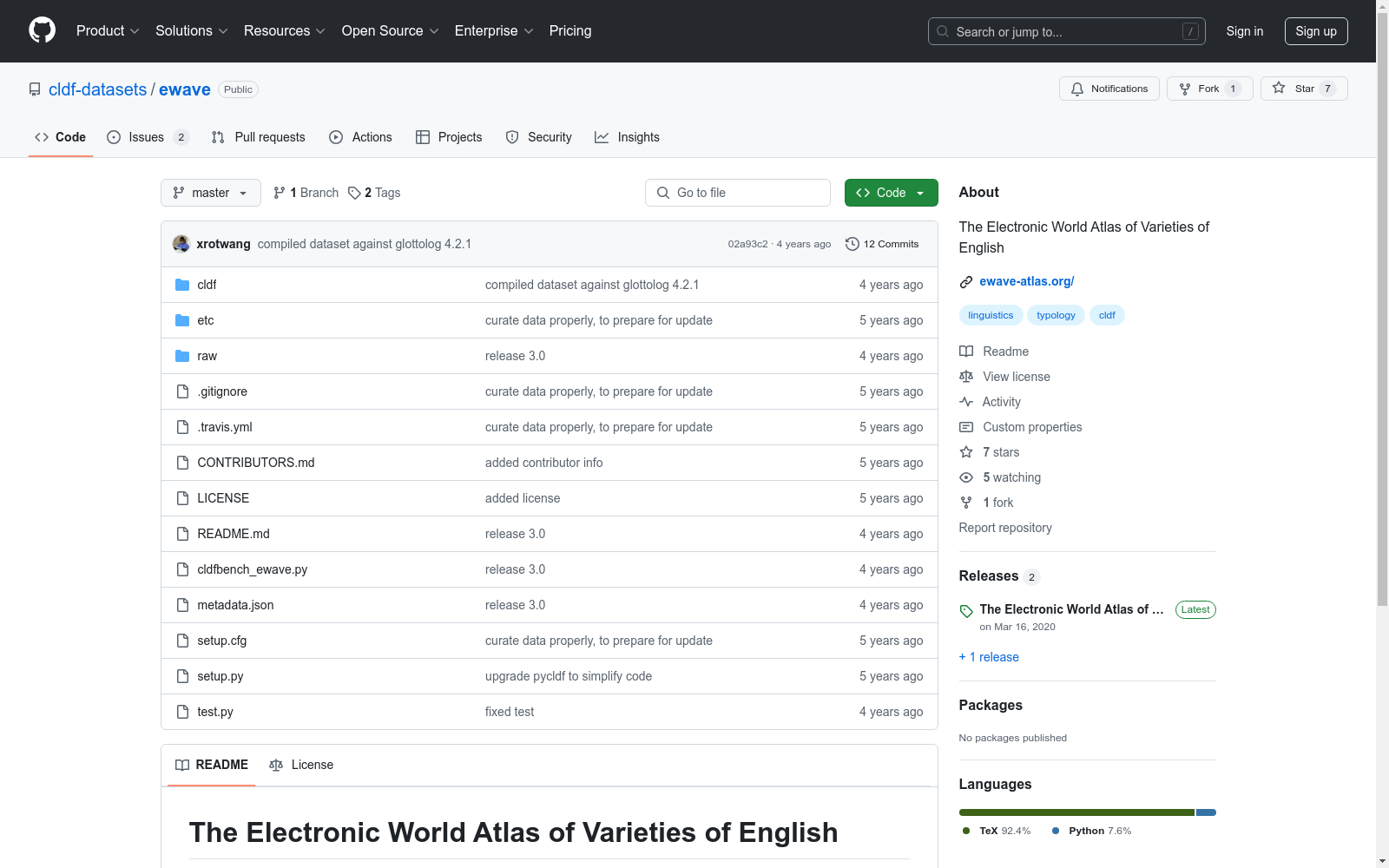Click the fork icon beside 1 fork
Image resolution: width=1389 pixels, height=868 pixels.
(966, 503)
